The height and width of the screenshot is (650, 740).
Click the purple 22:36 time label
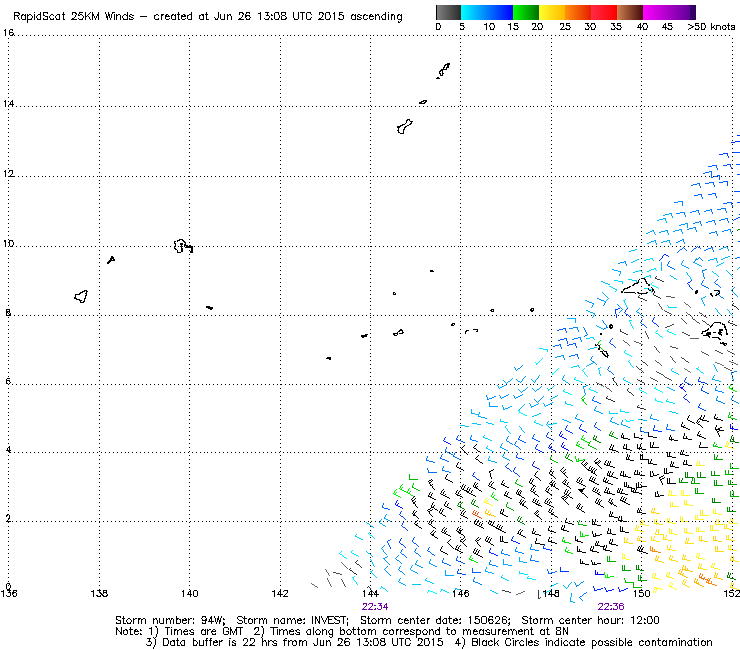point(611,607)
